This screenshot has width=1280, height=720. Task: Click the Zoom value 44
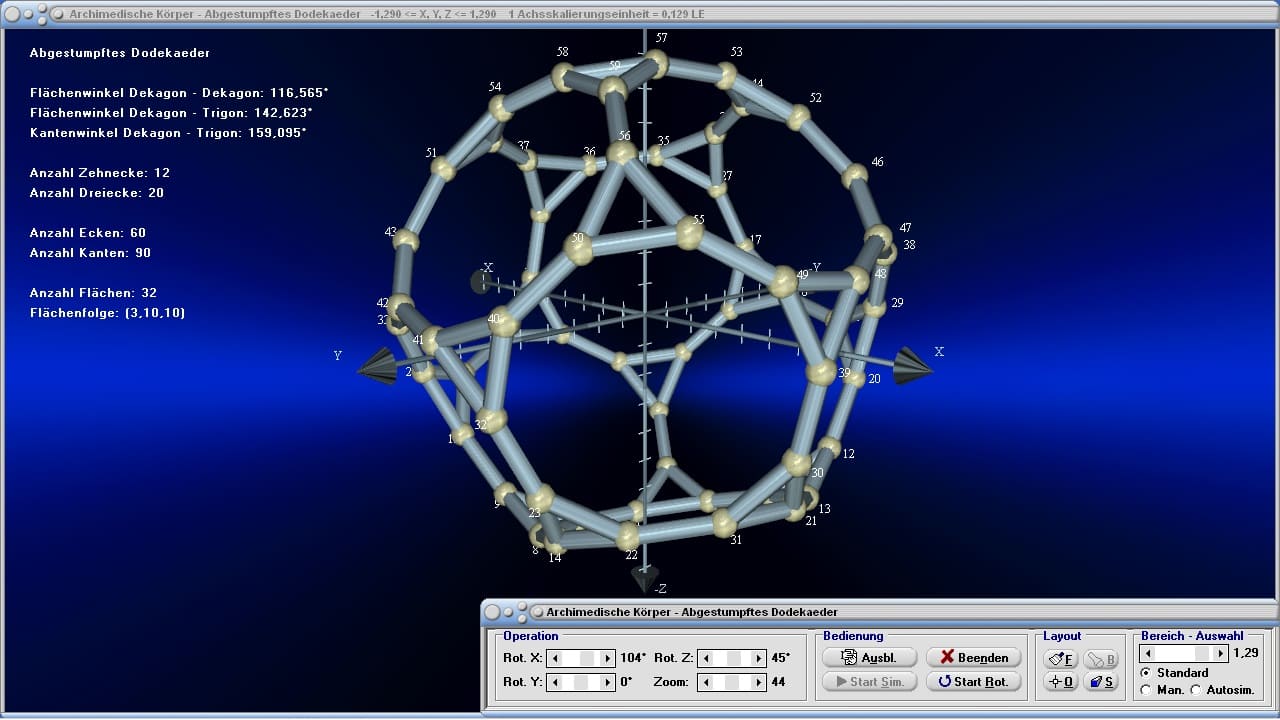pyautogui.click(x=778, y=682)
